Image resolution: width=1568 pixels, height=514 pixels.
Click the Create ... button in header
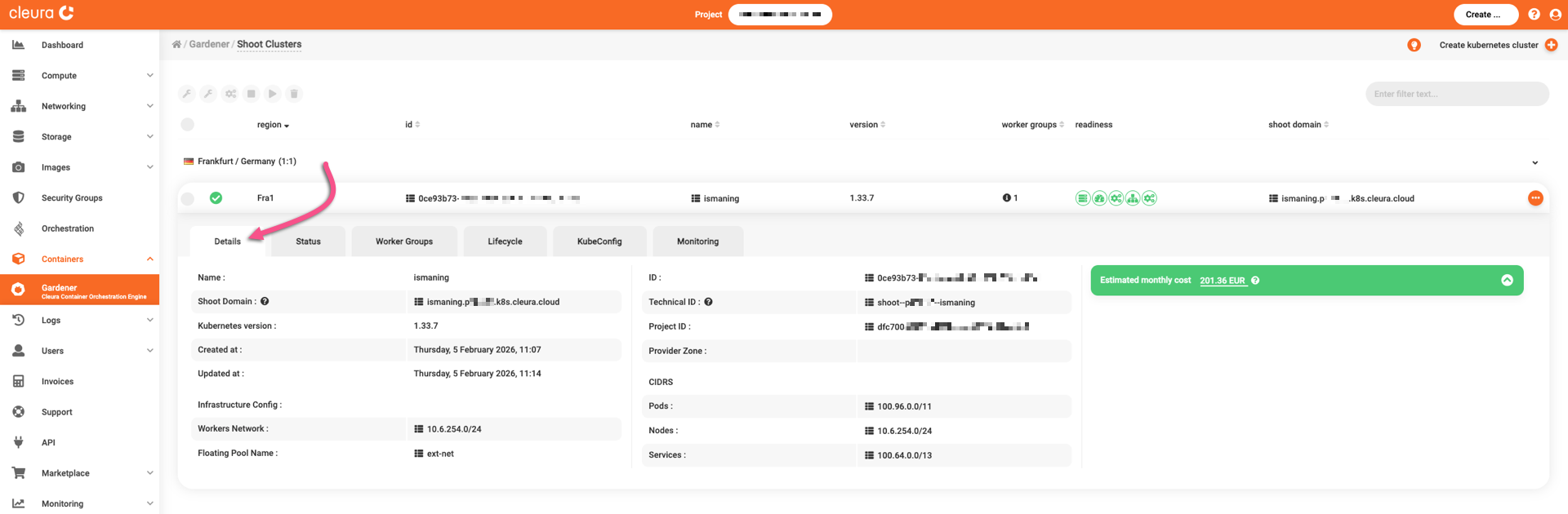(x=1485, y=15)
